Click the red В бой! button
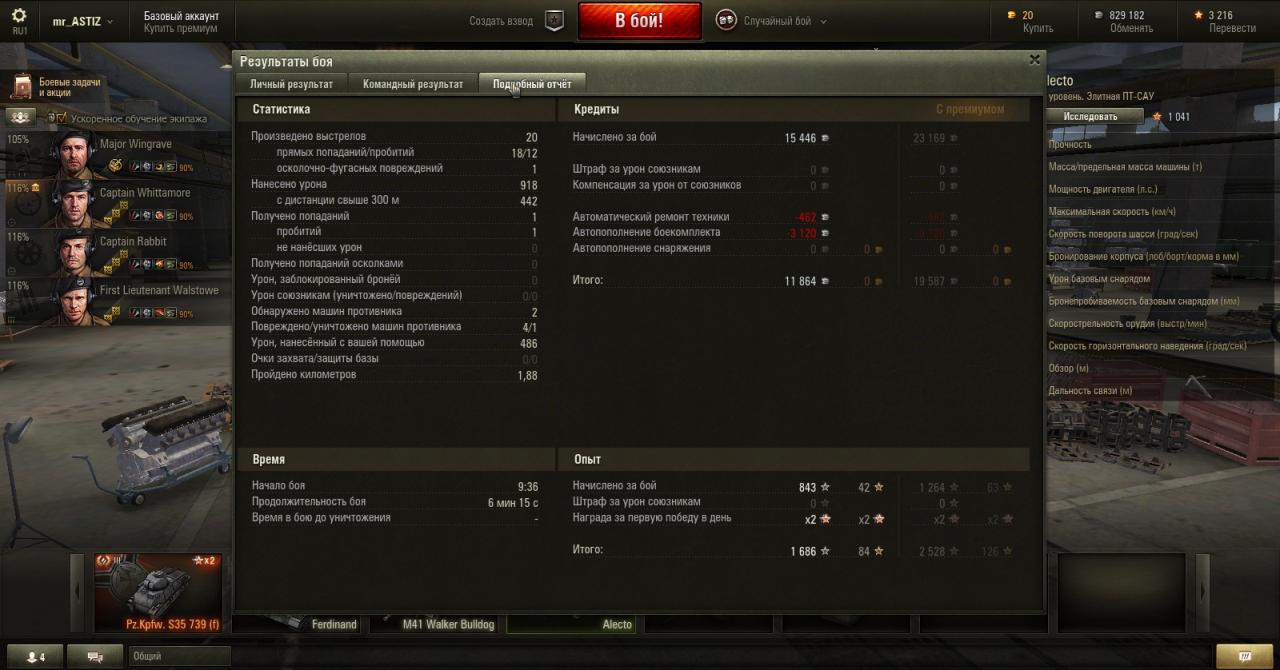Viewport: 1280px width, 670px height. tap(639, 21)
